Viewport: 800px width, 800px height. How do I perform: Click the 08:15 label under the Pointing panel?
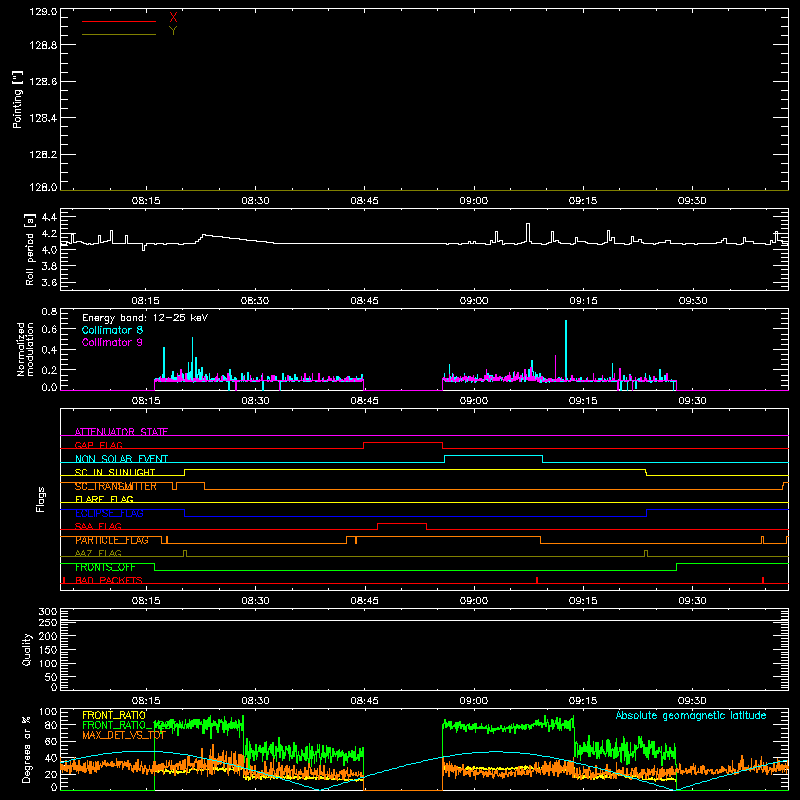pyautogui.click(x=146, y=201)
